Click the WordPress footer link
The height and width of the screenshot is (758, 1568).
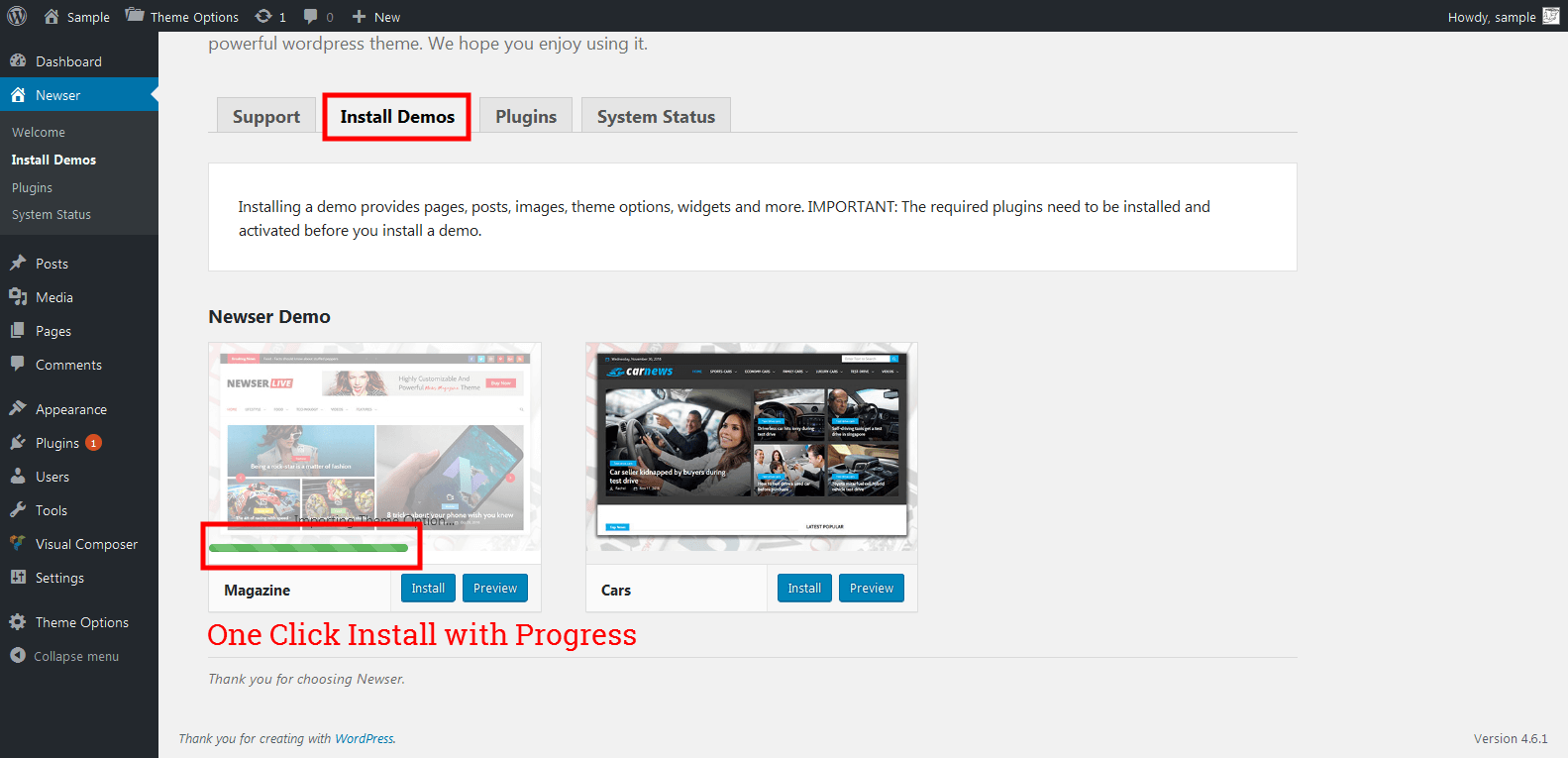point(364,738)
